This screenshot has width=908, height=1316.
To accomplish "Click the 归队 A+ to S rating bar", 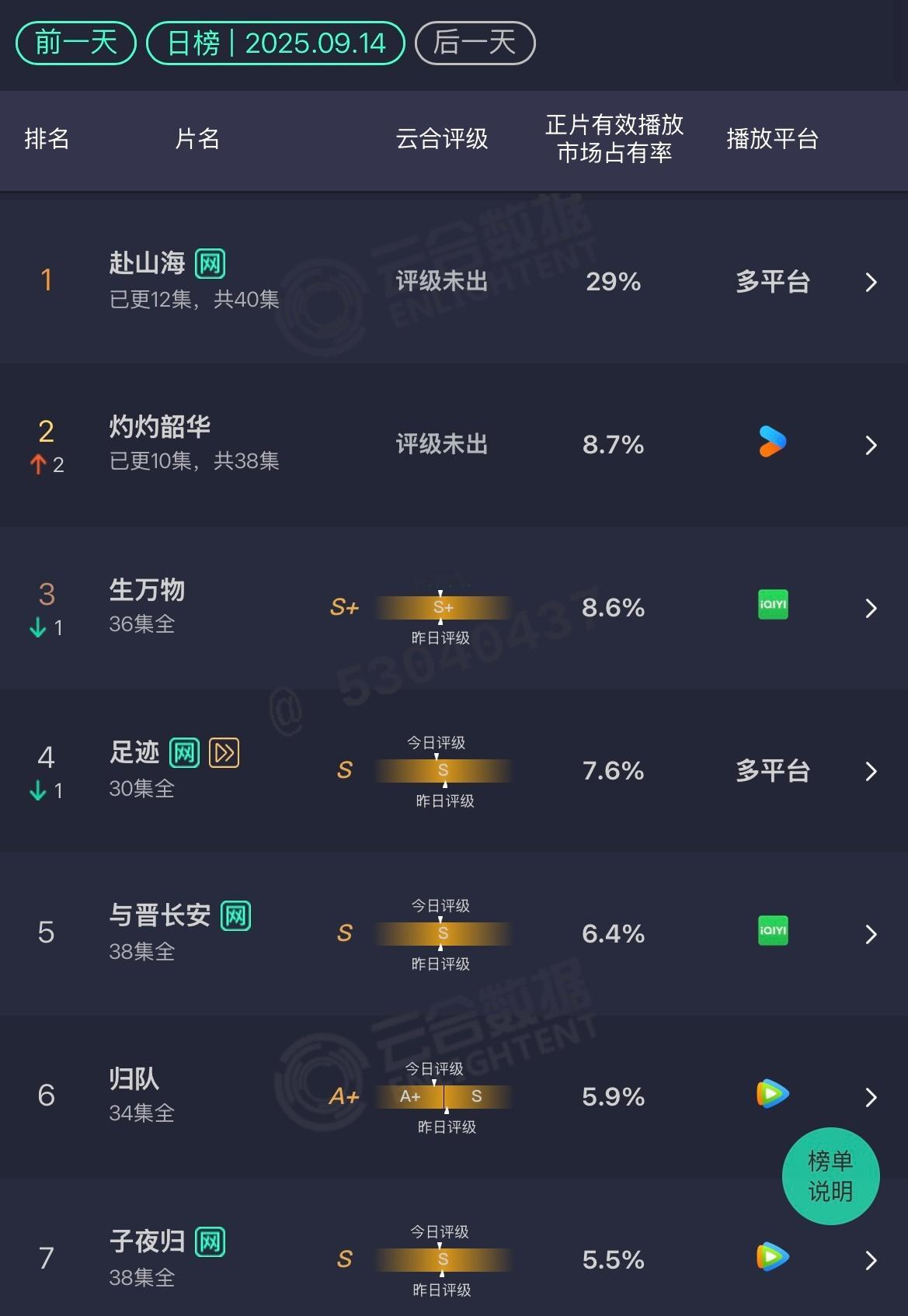I will point(443,1096).
